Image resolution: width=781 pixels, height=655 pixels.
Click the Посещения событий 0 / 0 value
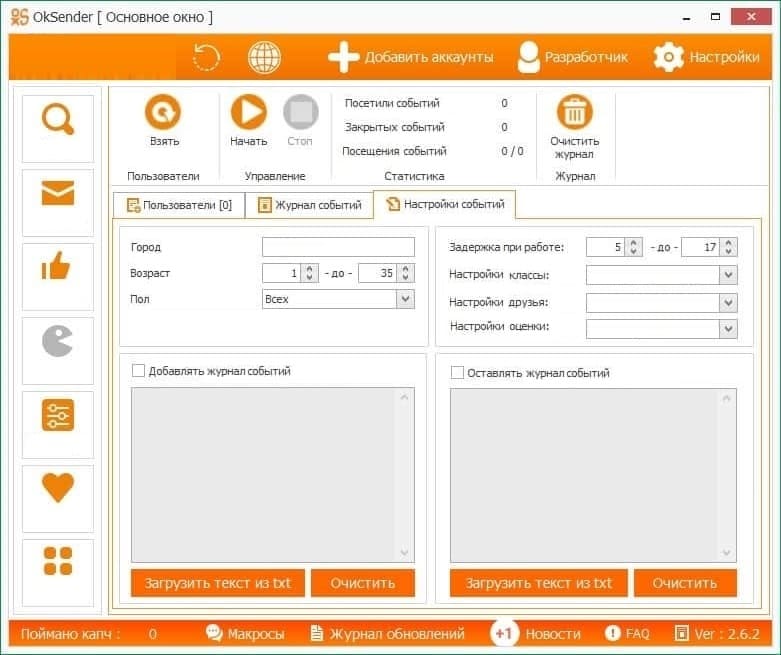(512, 151)
